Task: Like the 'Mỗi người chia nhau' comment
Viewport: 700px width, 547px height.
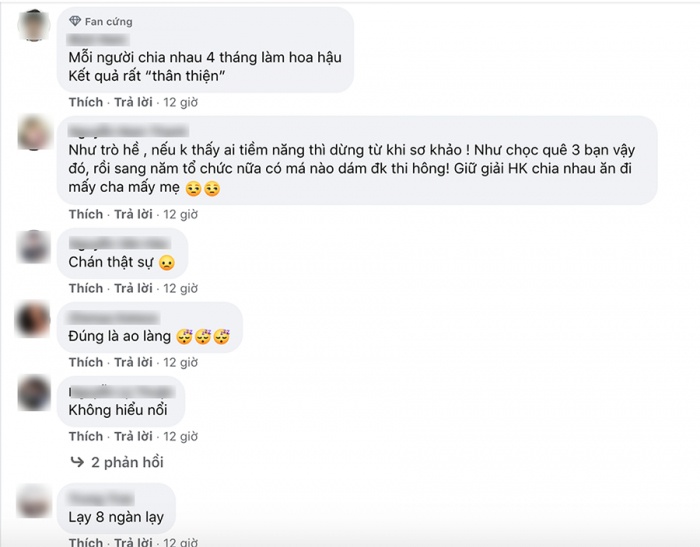Action: pyautogui.click(x=86, y=102)
